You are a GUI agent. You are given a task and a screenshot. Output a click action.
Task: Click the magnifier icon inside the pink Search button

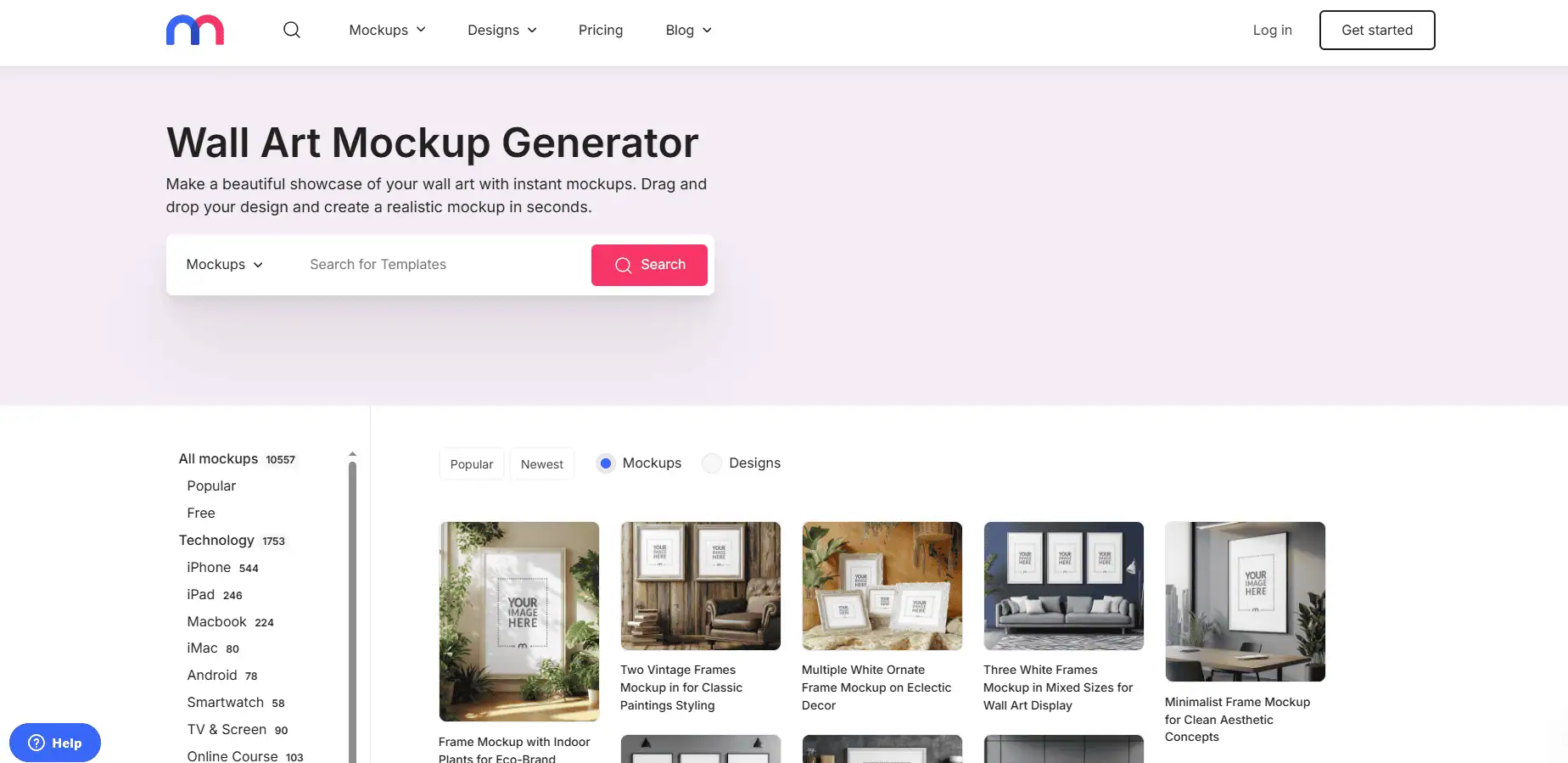pyautogui.click(x=624, y=265)
